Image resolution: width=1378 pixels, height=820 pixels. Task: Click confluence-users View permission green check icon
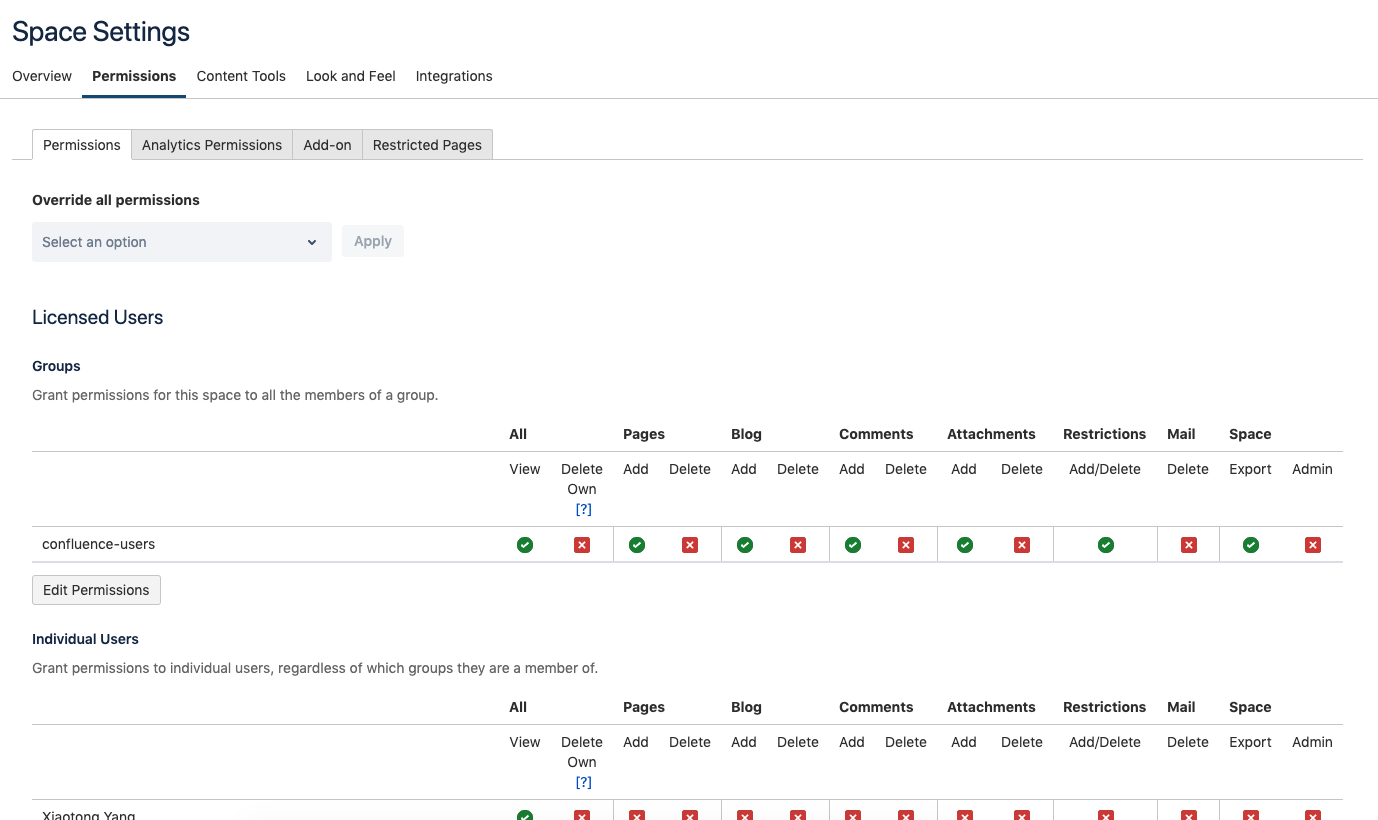[525, 545]
